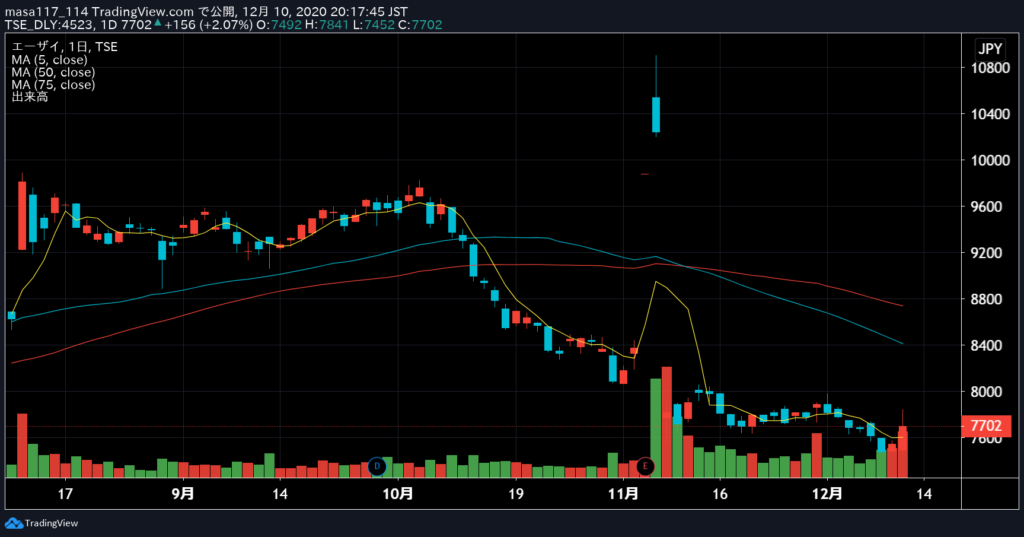Screen dimensions: 1024x537
Task: Select the JPY currency label
Action: click(x=990, y=49)
